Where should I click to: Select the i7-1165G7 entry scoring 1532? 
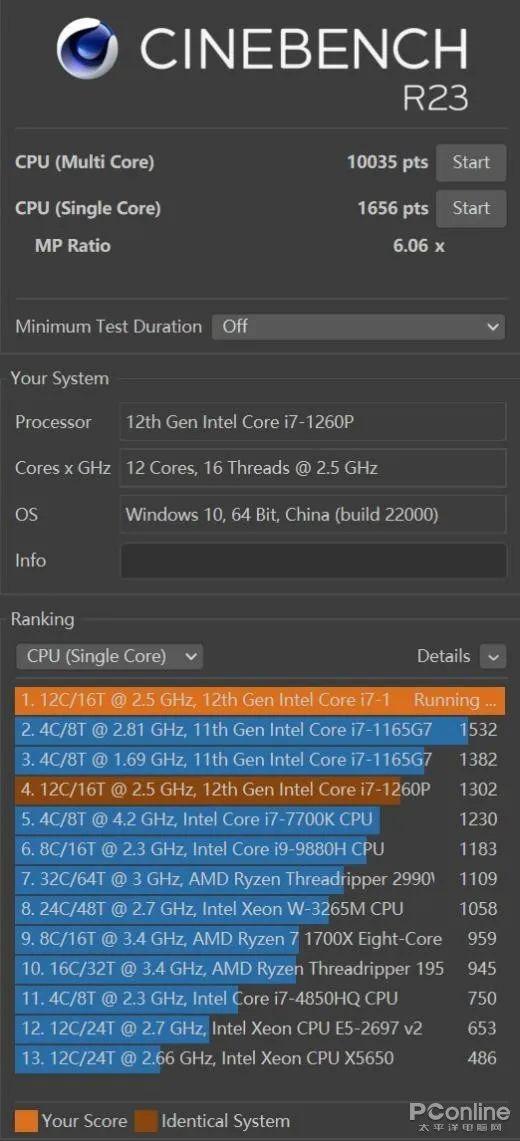[x=260, y=730]
